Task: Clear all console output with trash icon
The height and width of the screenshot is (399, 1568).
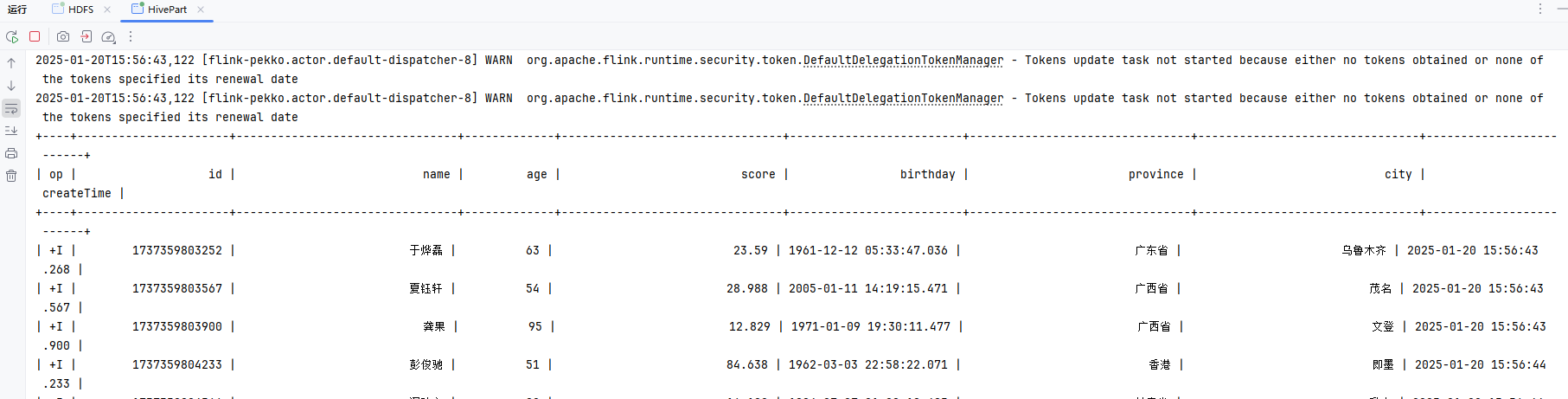Action: (11, 176)
